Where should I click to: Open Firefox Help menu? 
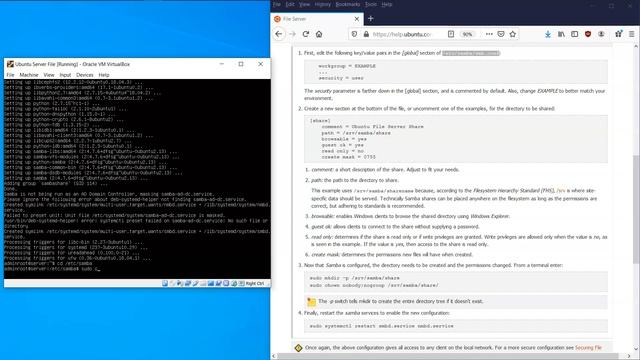(x=387, y=4)
